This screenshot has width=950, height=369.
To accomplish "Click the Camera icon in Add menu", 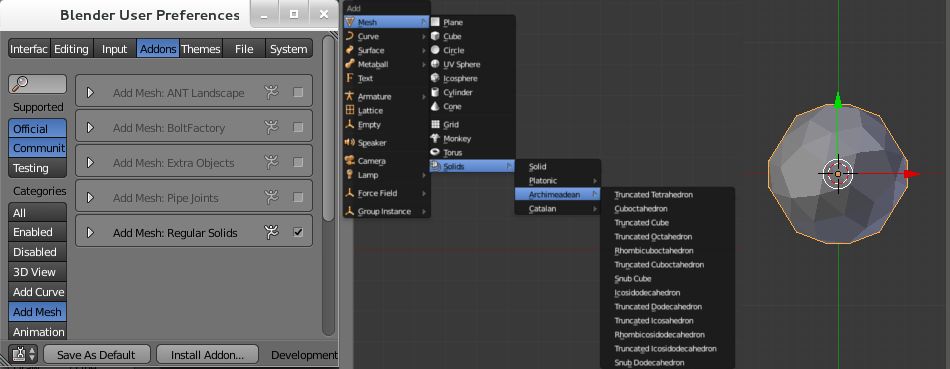I will [x=350, y=161].
